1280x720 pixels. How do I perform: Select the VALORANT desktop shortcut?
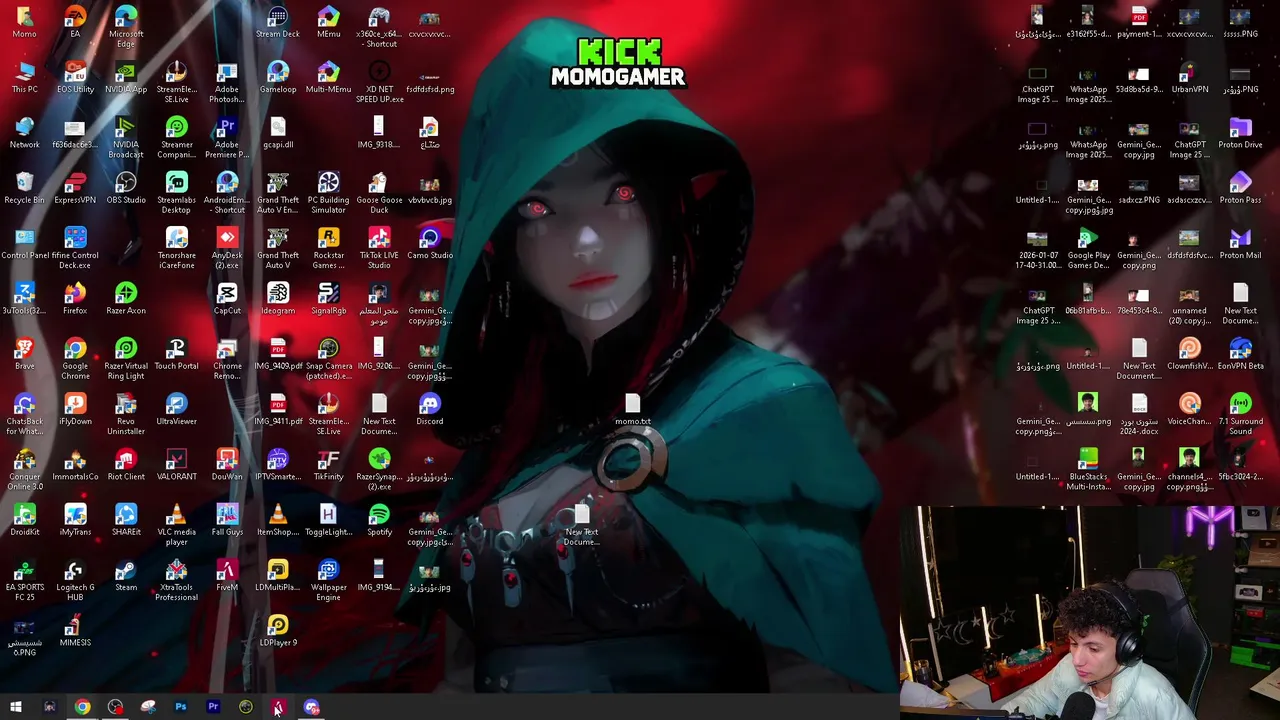[x=177, y=464]
